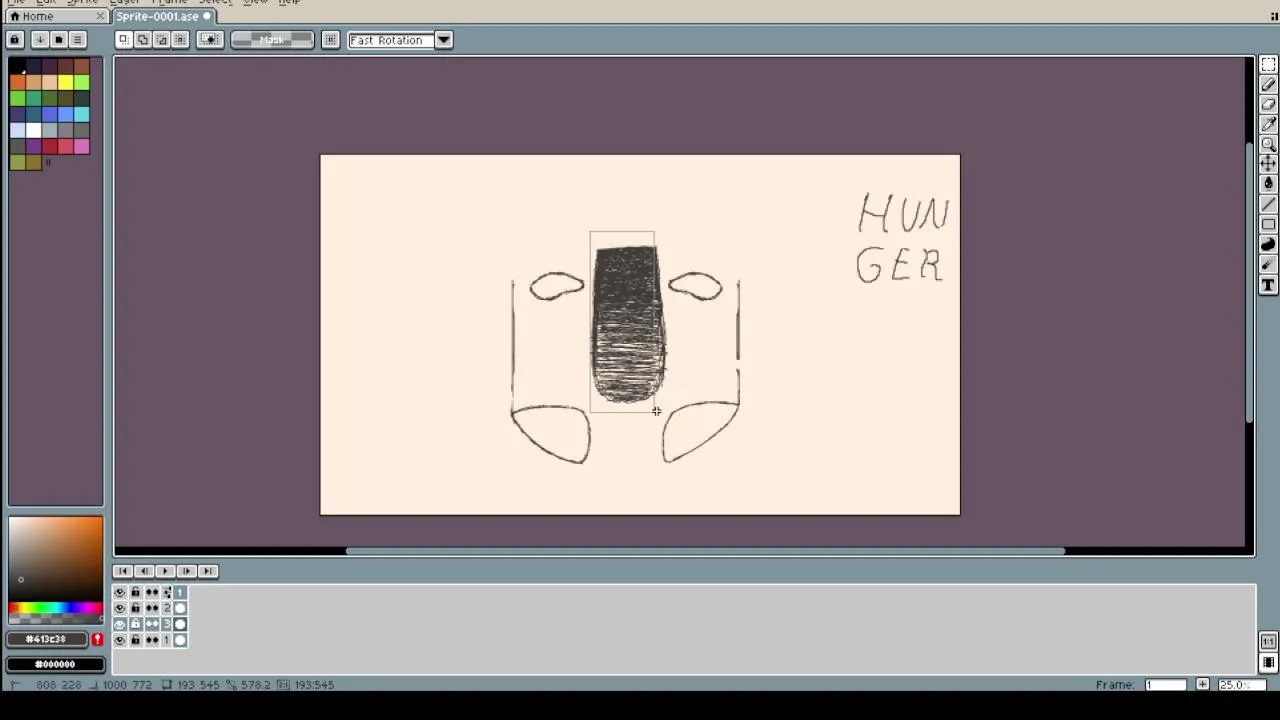1280x720 pixels.
Task: Click the red warning add-color icon
Action: (x=97, y=639)
